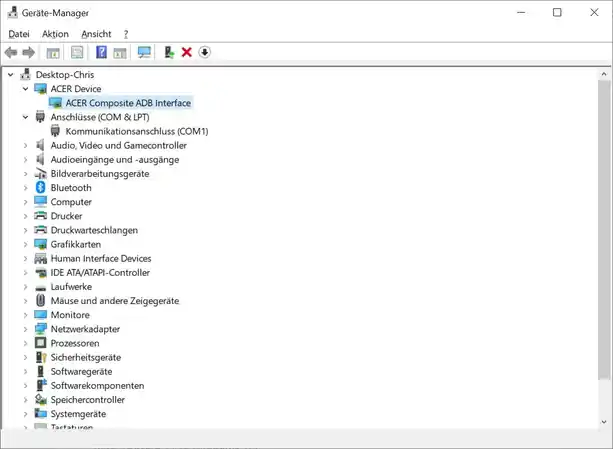This screenshot has height=449, width=613.
Task: Scan for hardware changes monitor icon
Action: [x=144, y=52]
